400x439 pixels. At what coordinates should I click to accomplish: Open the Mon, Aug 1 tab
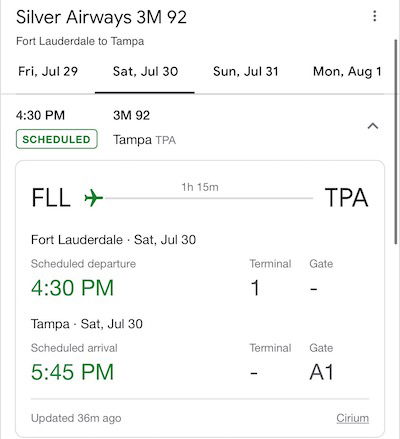tap(347, 71)
